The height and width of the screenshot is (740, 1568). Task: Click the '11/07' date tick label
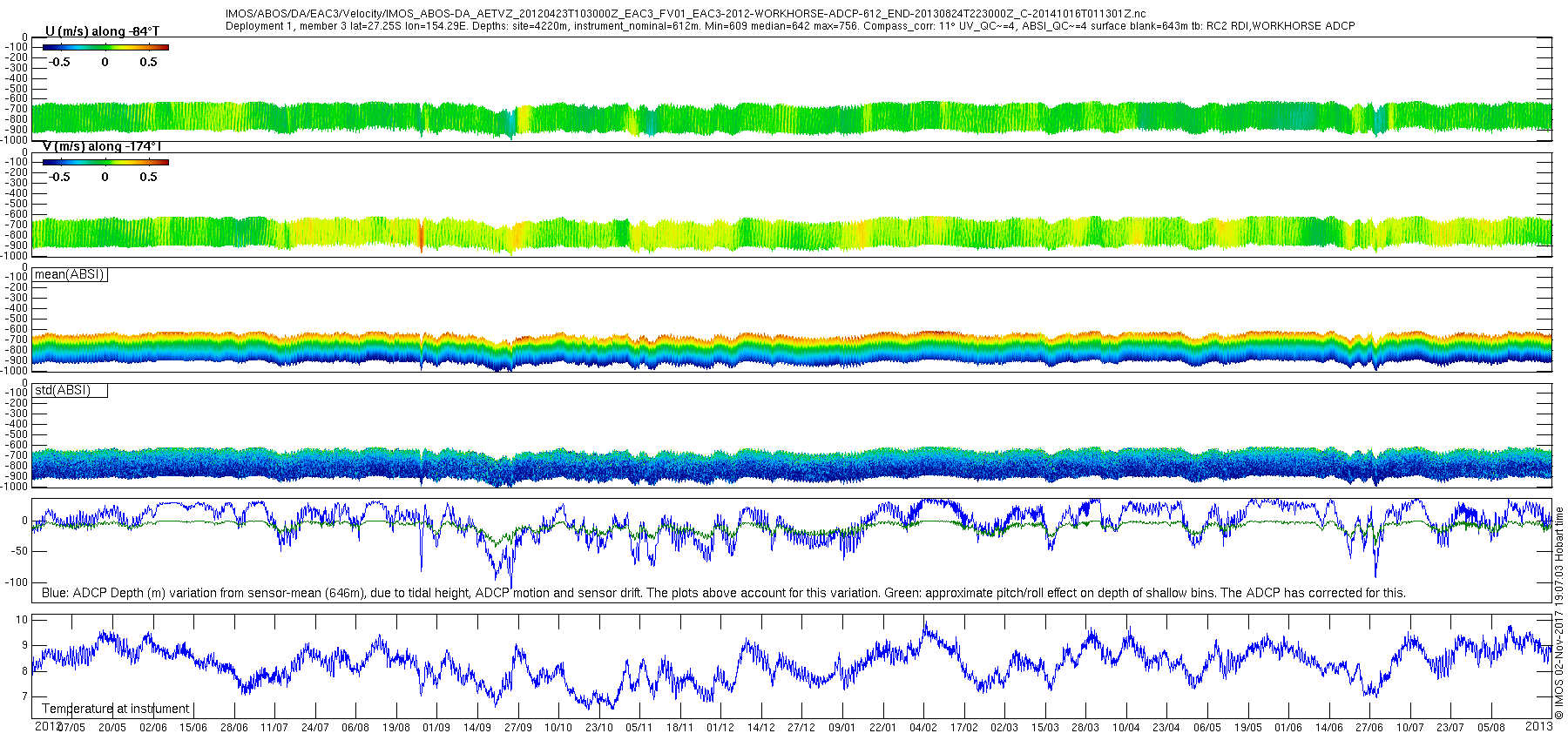[274, 728]
